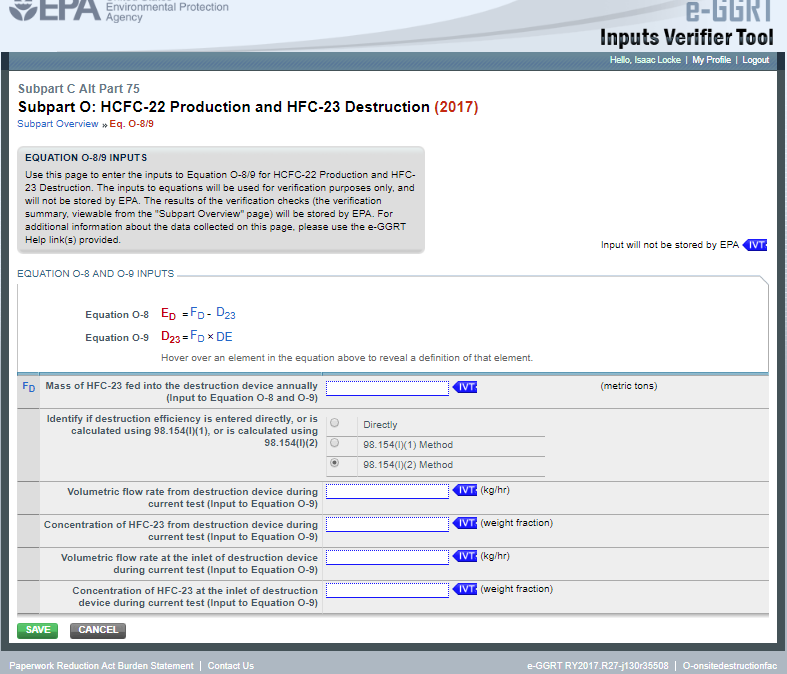Click the green SAVE button
This screenshot has height=674, width=787.
(x=38, y=630)
